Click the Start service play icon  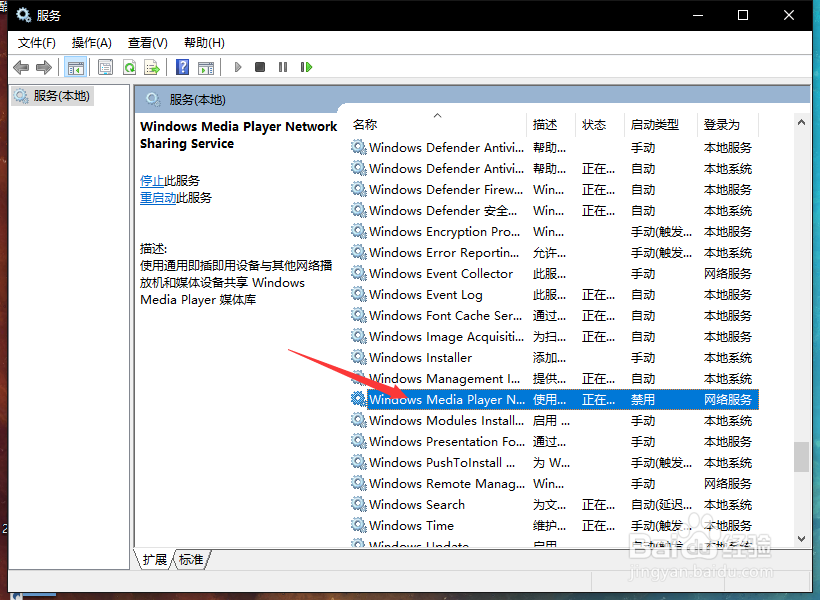coord(238,67)
